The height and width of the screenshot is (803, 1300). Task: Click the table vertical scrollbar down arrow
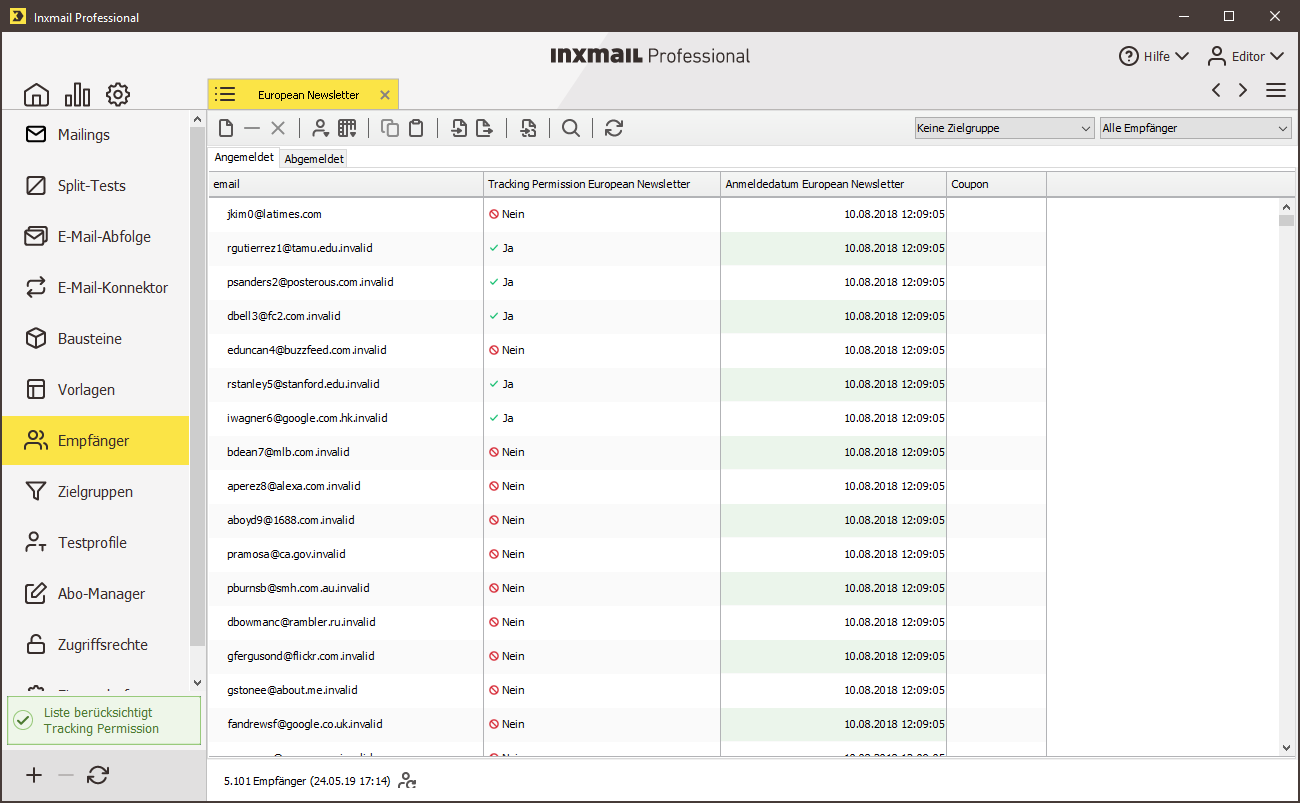click(x=1286, y=747)
